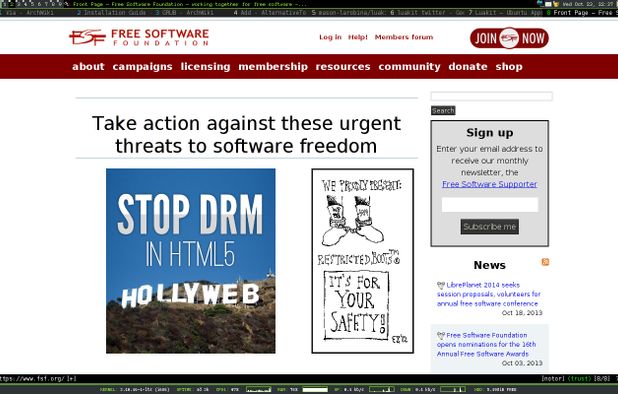The image size is (618, 394).
Task: Click the JOIN NOW badge button
Action: (509, 38)
